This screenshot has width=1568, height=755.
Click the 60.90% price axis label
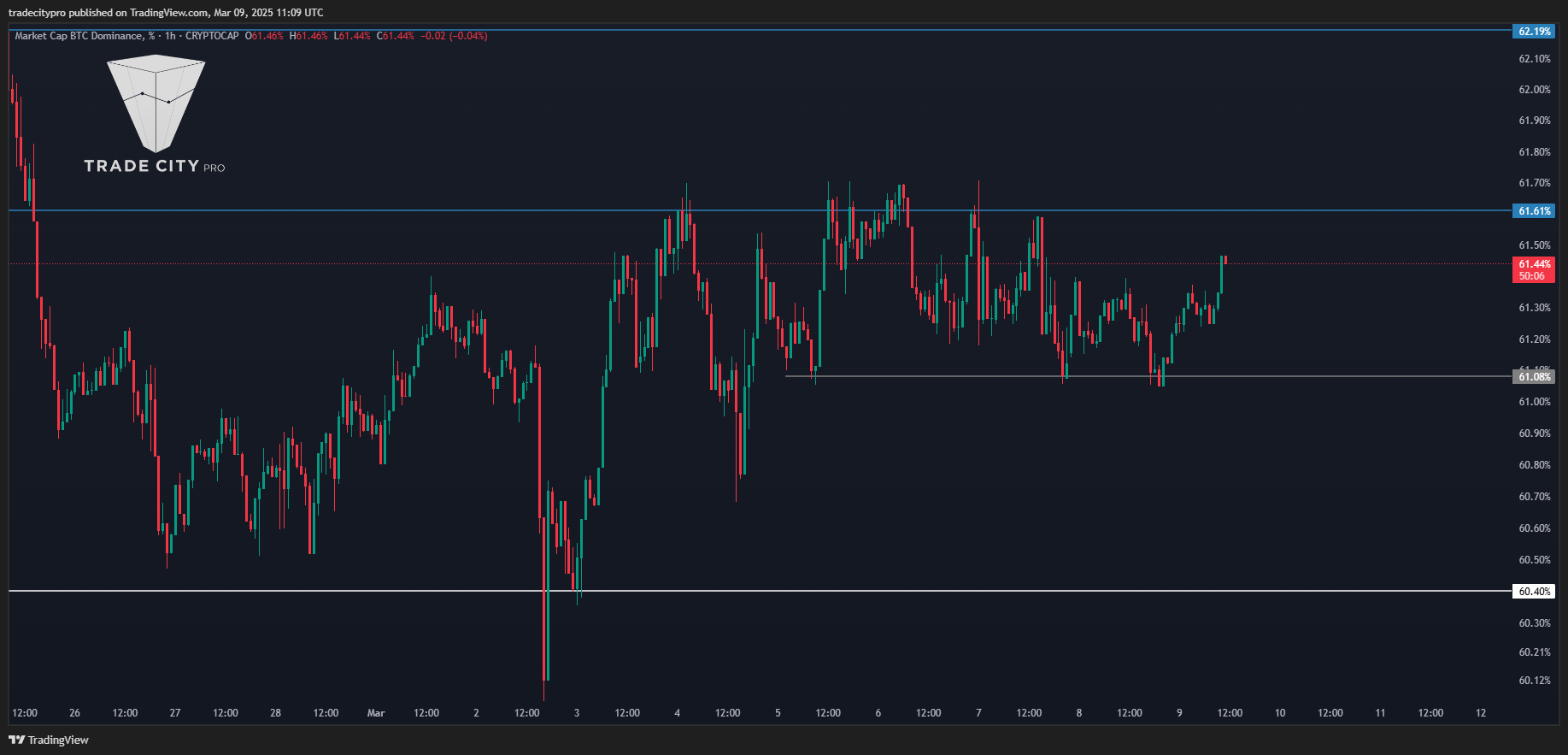tap(1534, 434)
